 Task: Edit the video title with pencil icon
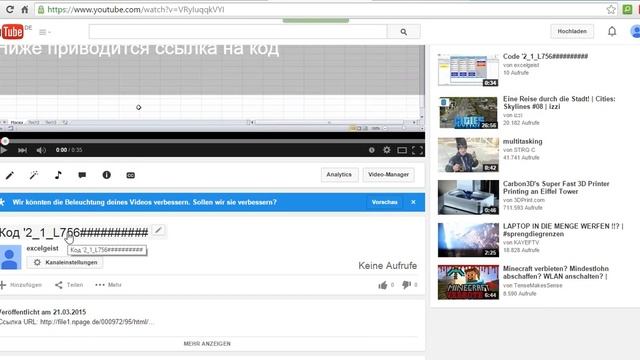tap(158, 231)
